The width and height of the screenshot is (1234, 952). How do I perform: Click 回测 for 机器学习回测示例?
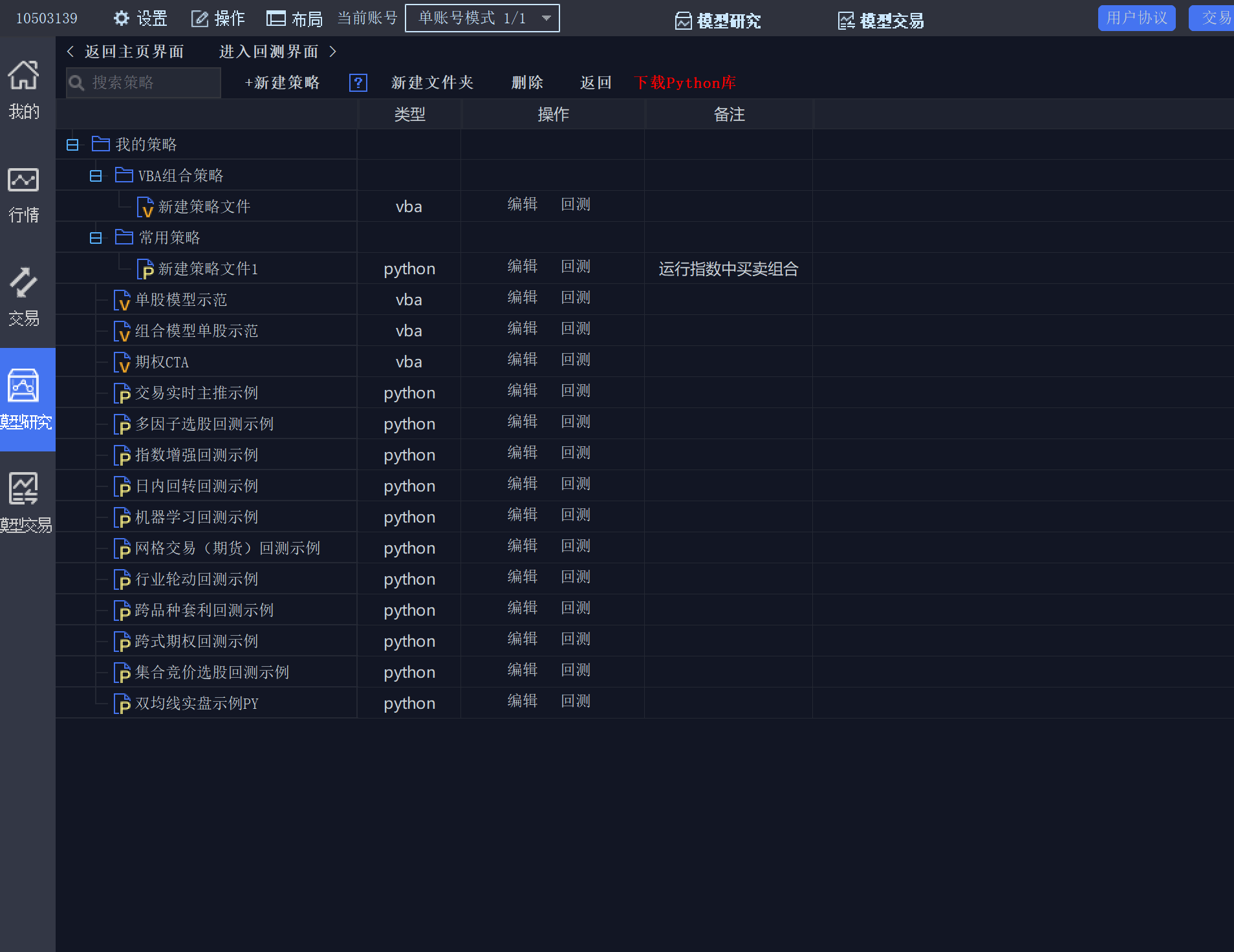575,515
